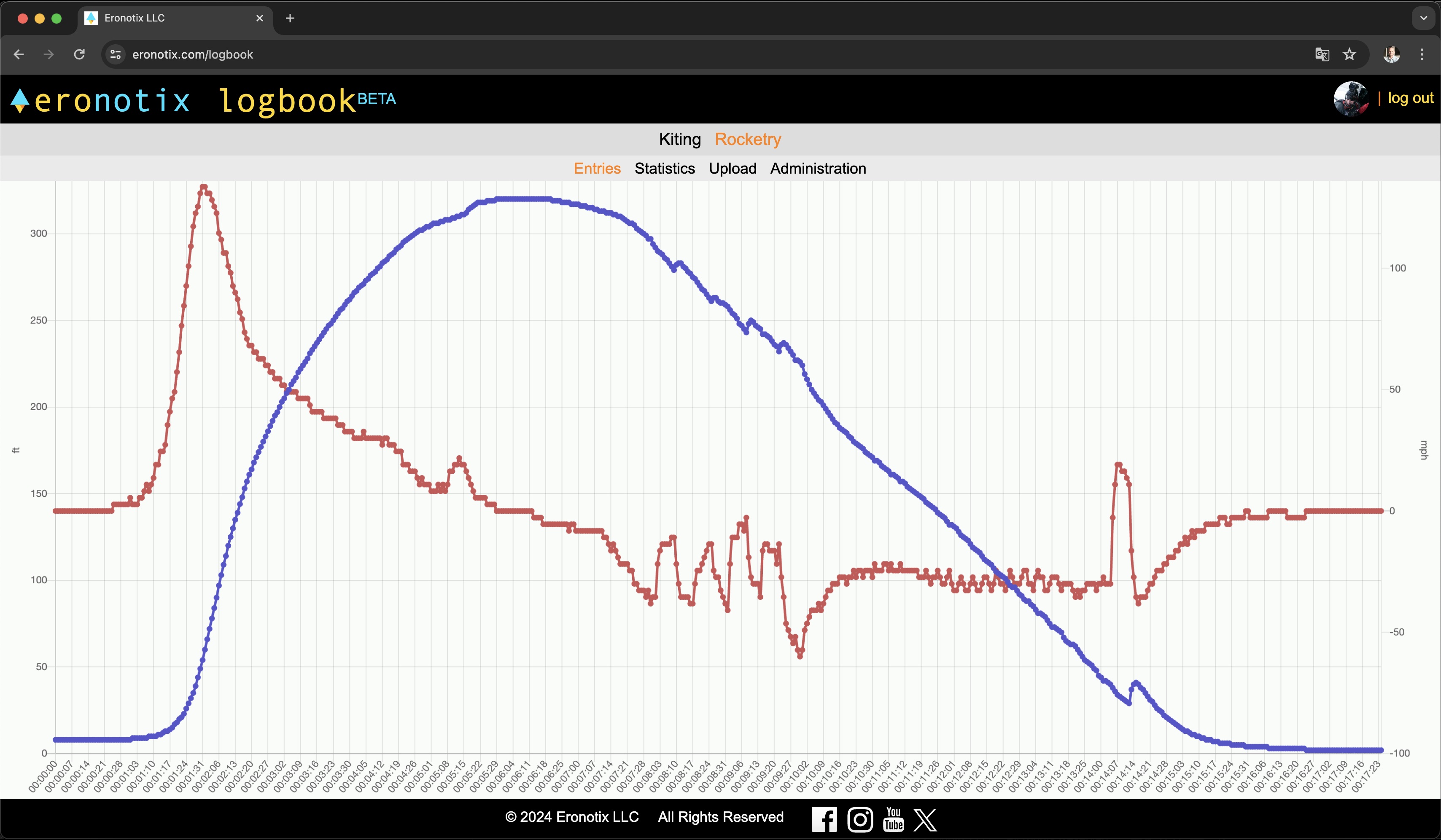Screen dimensions: 1441x840
Task: Reload the page with refresh icon
Action: point(79,54)
